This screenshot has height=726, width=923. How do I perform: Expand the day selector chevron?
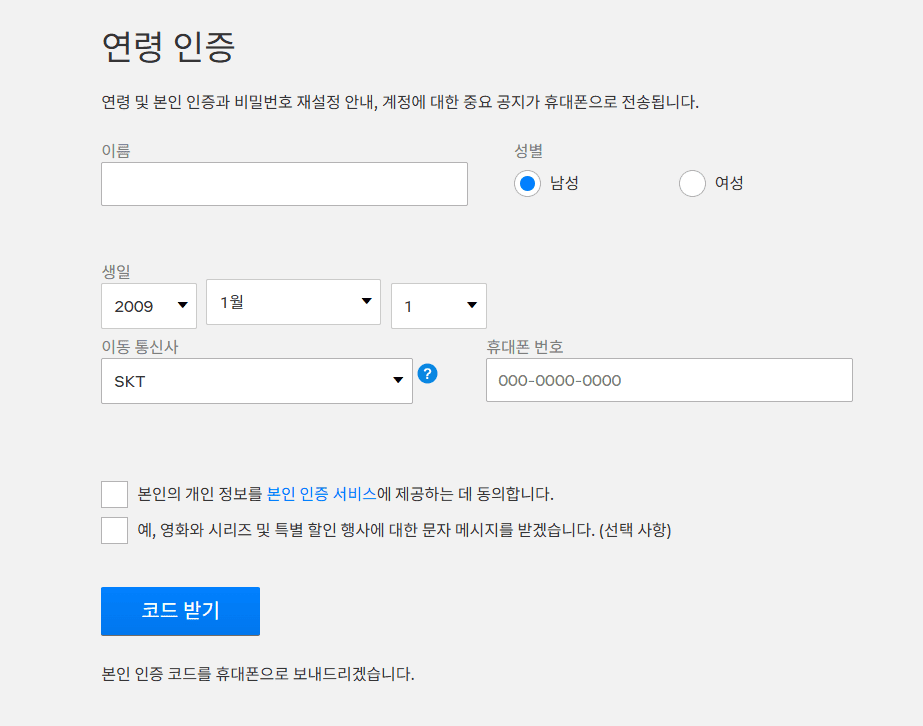(474, 305)
